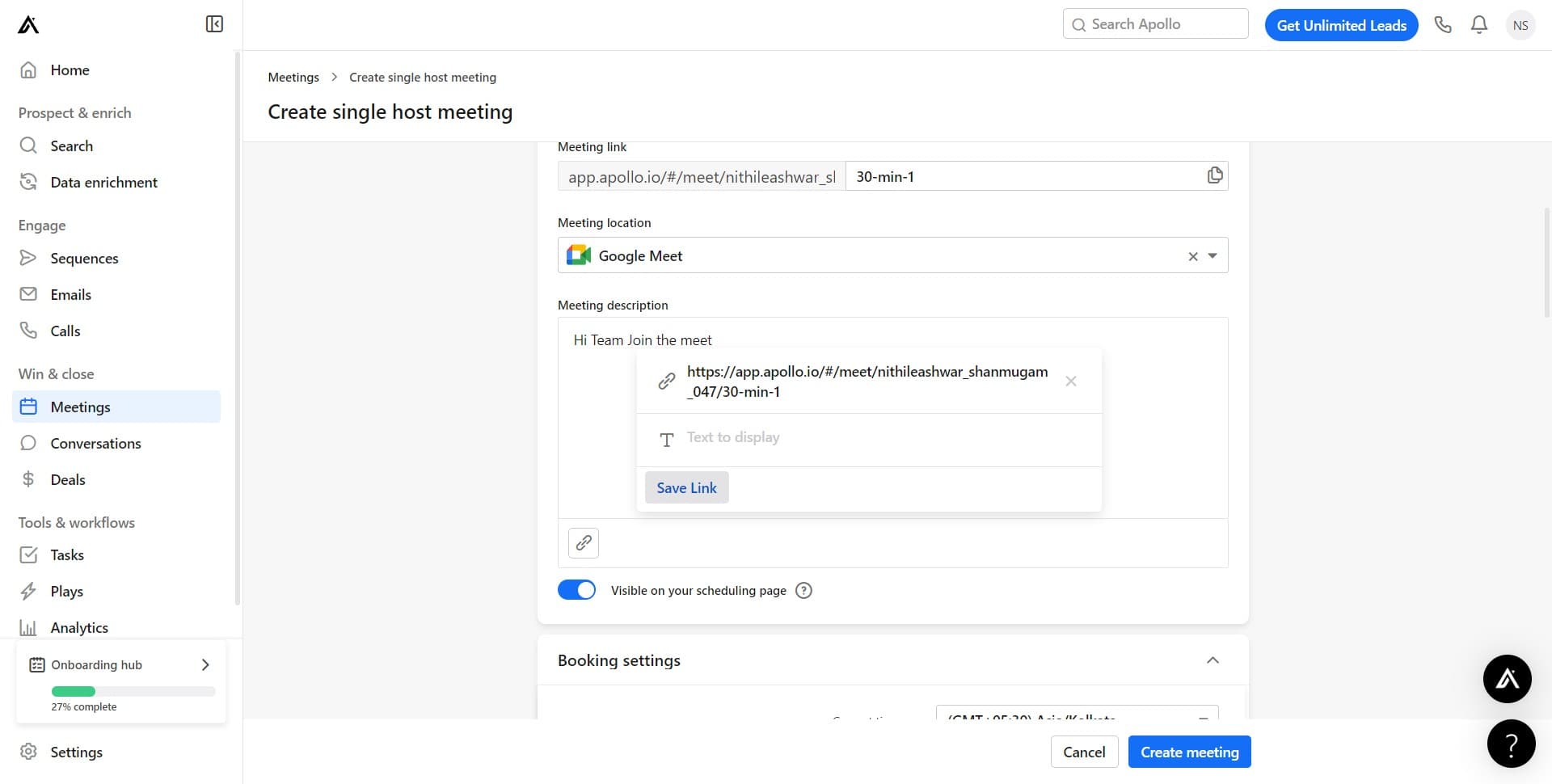Image resolution: width=1552 pixels, height=784 pixels.
Task: Open the Meeting location dropdown
Action: (1211, 255)
